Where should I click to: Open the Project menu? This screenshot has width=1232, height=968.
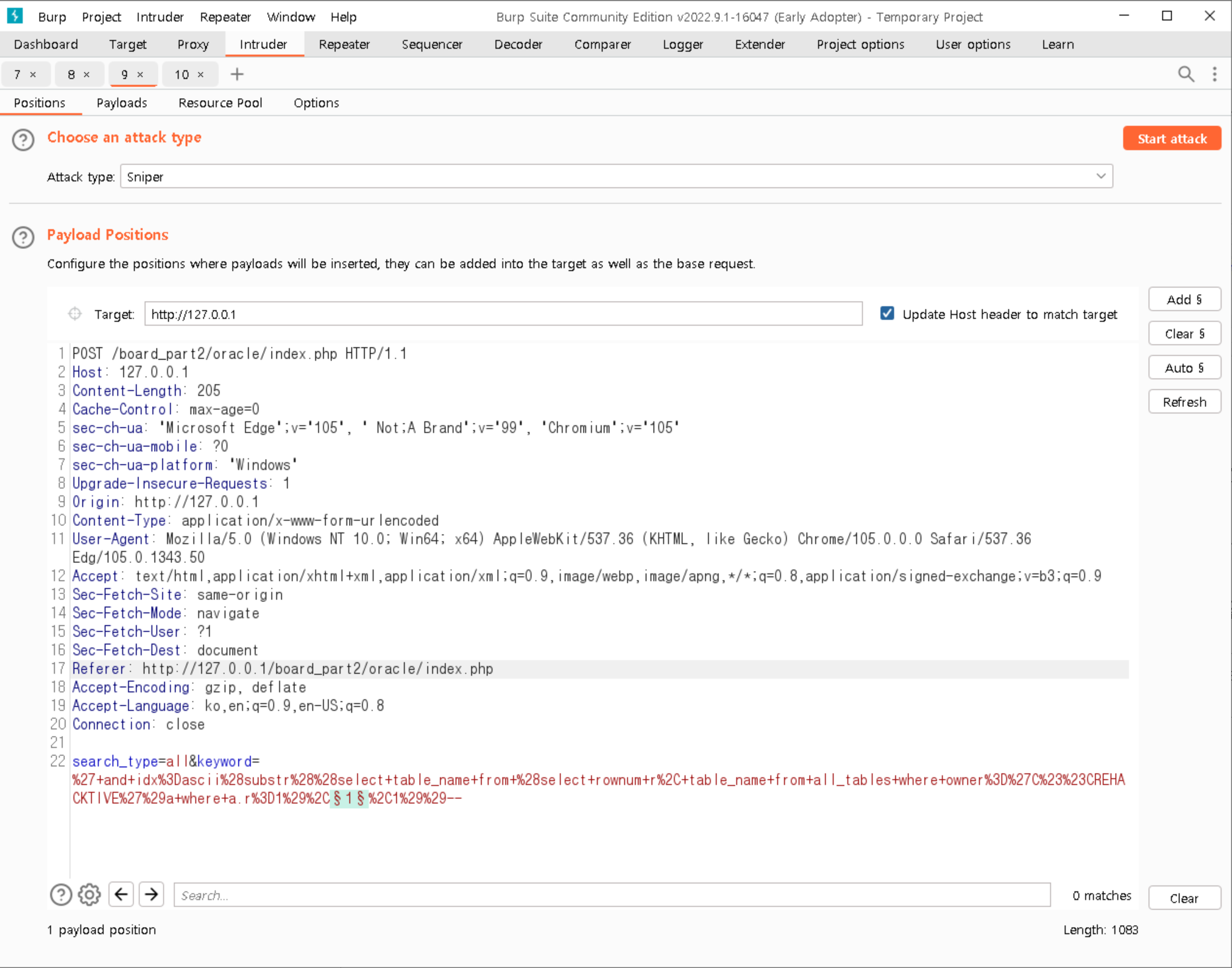[101, 17]
